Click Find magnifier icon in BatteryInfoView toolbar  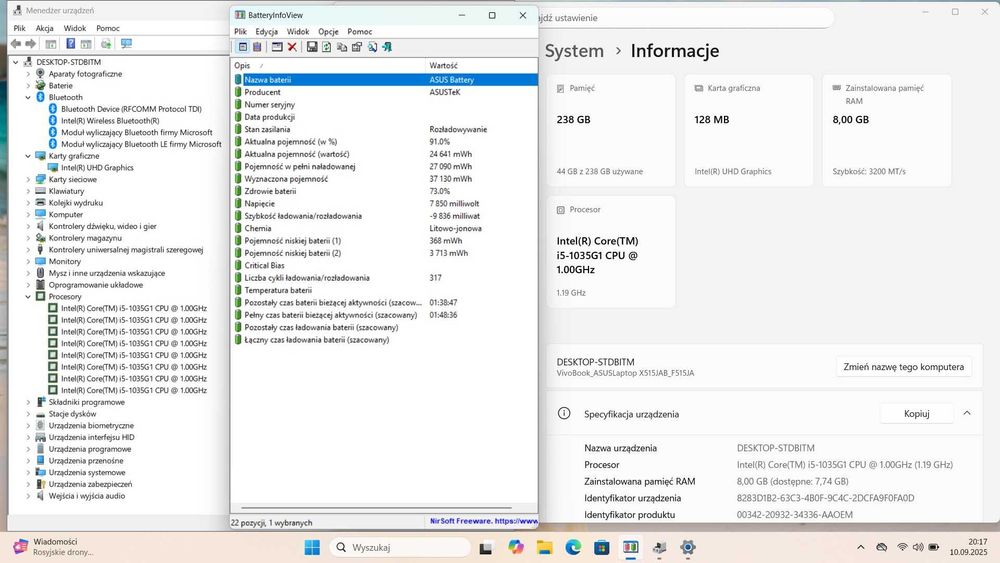click(x=372, y=47)
